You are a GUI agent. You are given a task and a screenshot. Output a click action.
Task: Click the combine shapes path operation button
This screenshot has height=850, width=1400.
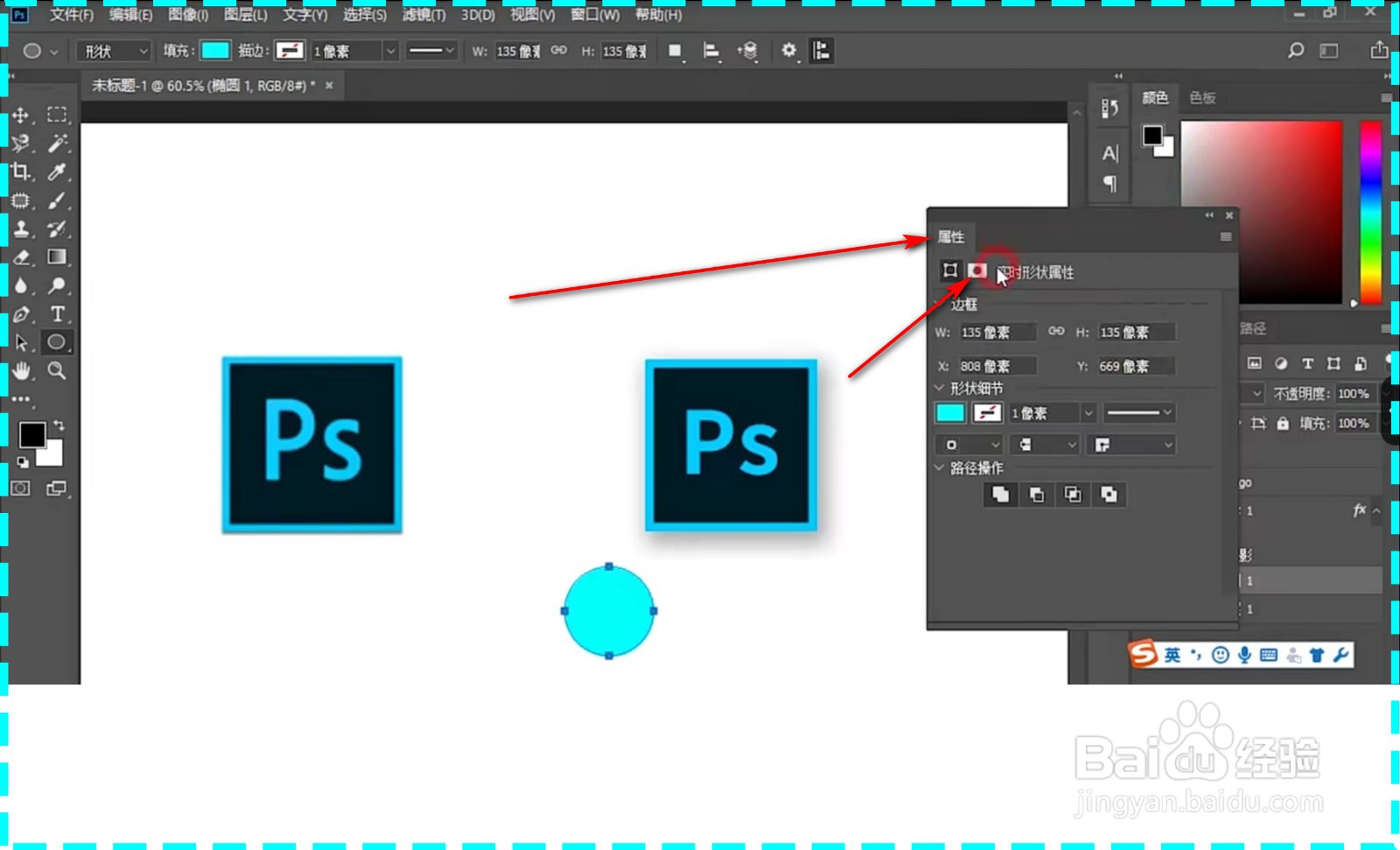coord(1000,495)
